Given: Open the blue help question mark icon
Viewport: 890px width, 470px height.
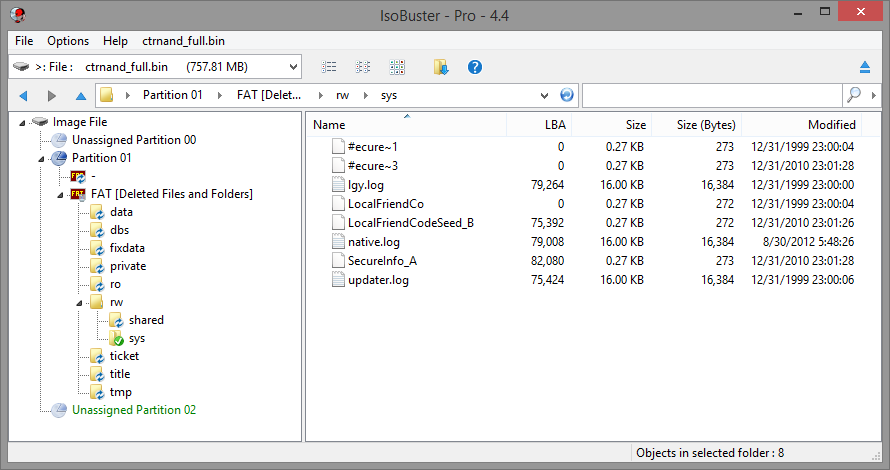Looking at the screenshot, I should coord(475,67).
